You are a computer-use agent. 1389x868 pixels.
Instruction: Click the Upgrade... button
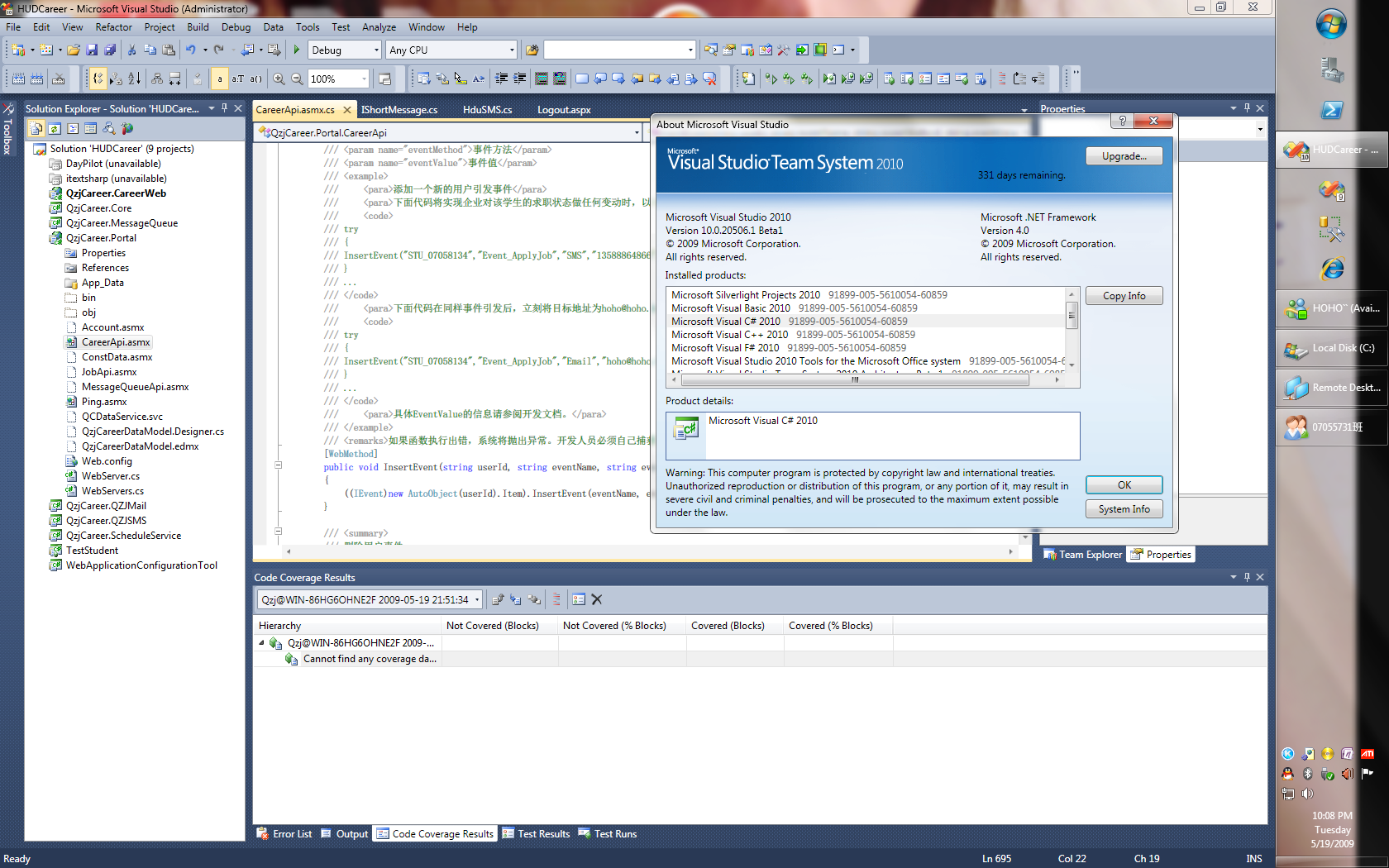click(1124, 155)
